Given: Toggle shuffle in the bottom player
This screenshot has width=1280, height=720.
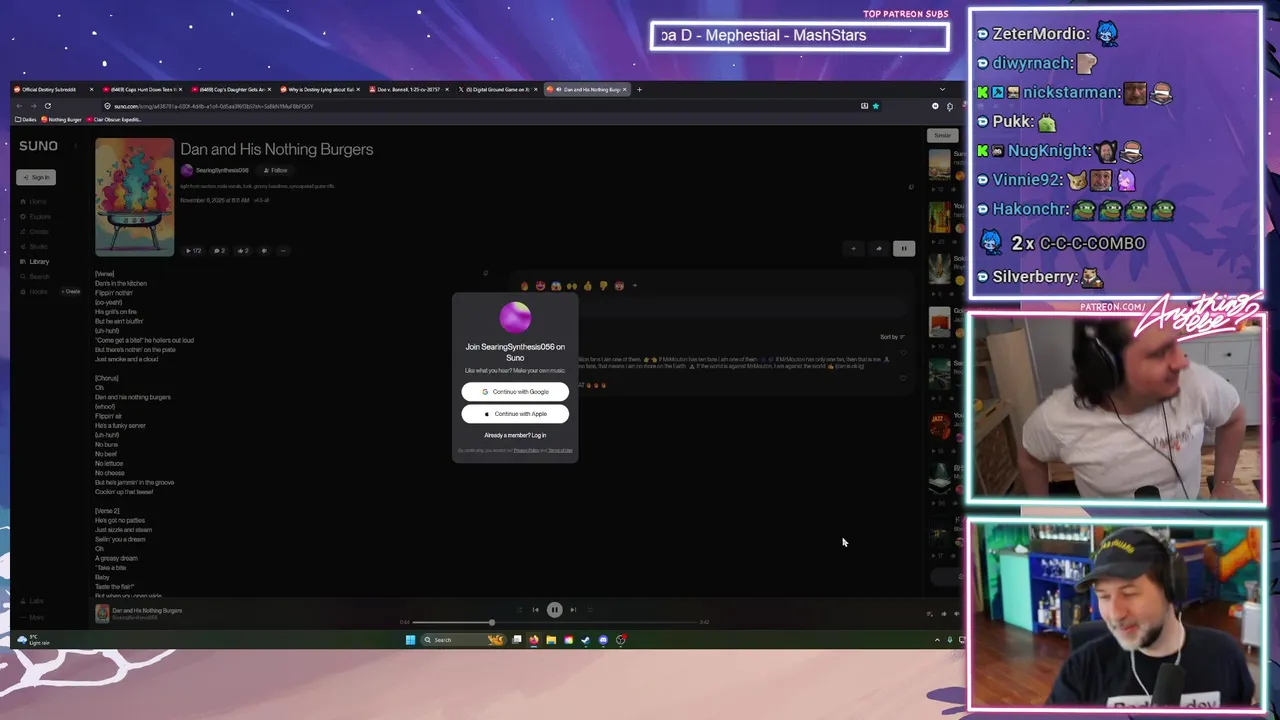Looking at the screenshot, I should point(519,609).
